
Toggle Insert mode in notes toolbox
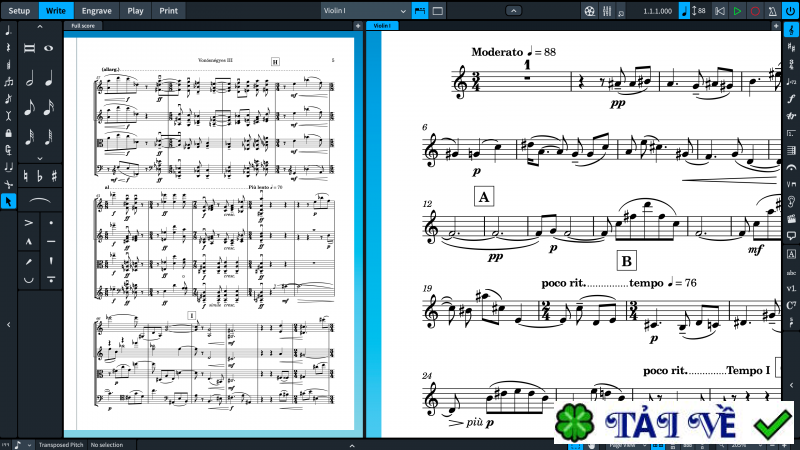8,116
